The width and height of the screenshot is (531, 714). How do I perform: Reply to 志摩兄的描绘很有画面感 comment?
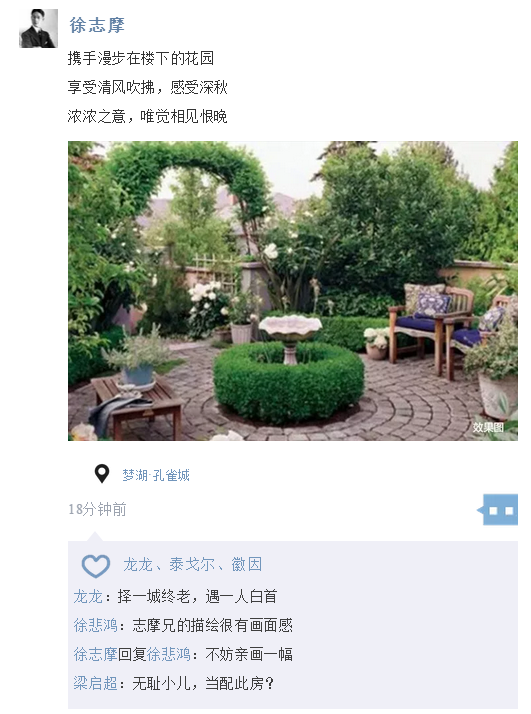[x=212, y=625]
